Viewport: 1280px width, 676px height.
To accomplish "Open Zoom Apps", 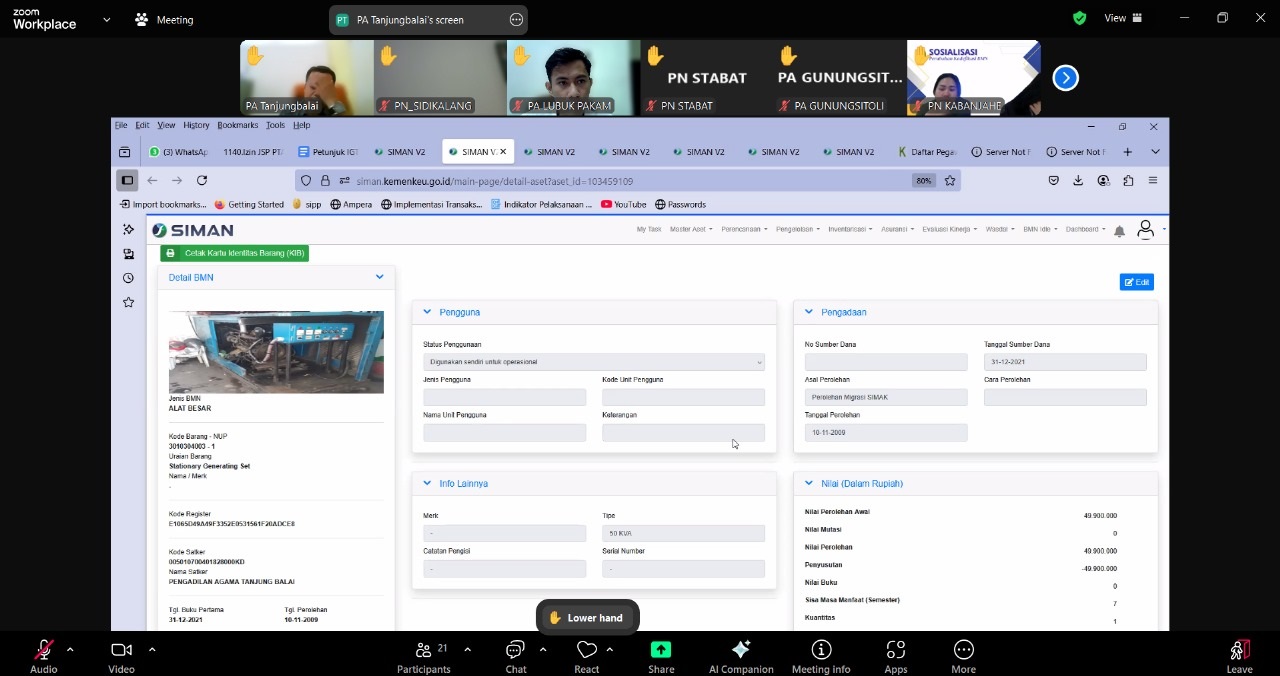I will click(x=895, y=655).
